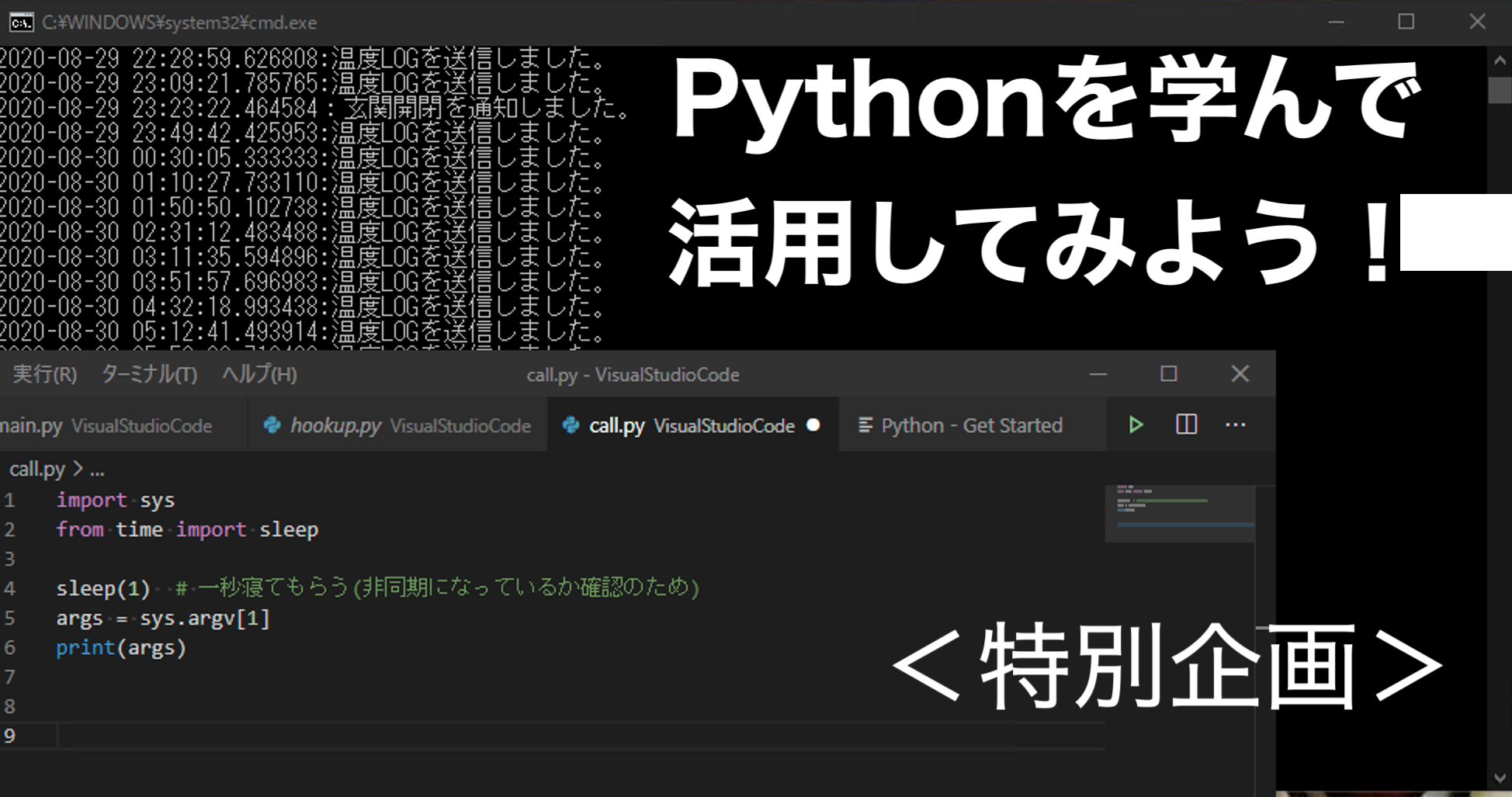
Task: Click the Python icon on the hookup.py tab
Action: 272,425
